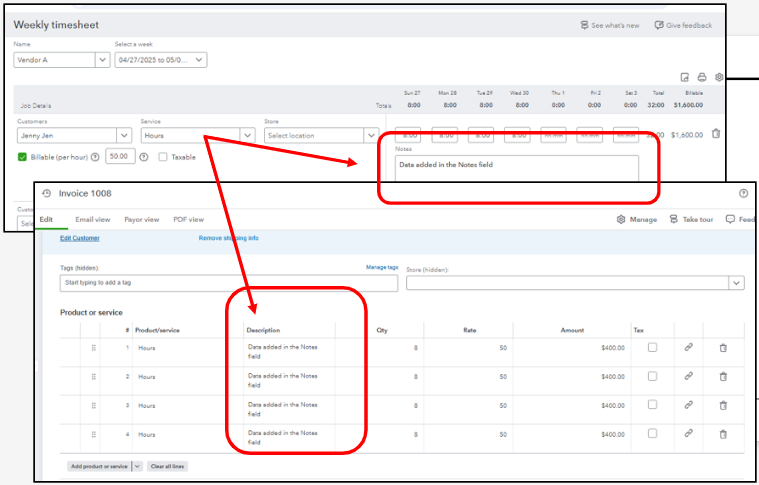Grab drag handle of invoice line 4

(94, 434)
